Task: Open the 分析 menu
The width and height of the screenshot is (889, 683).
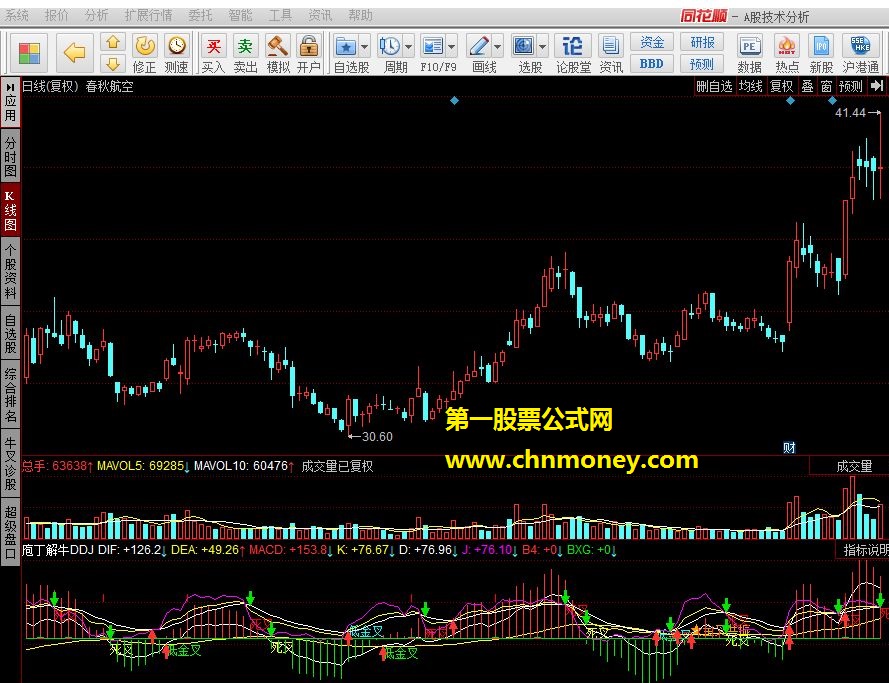Action: click(x=96, y=15)
